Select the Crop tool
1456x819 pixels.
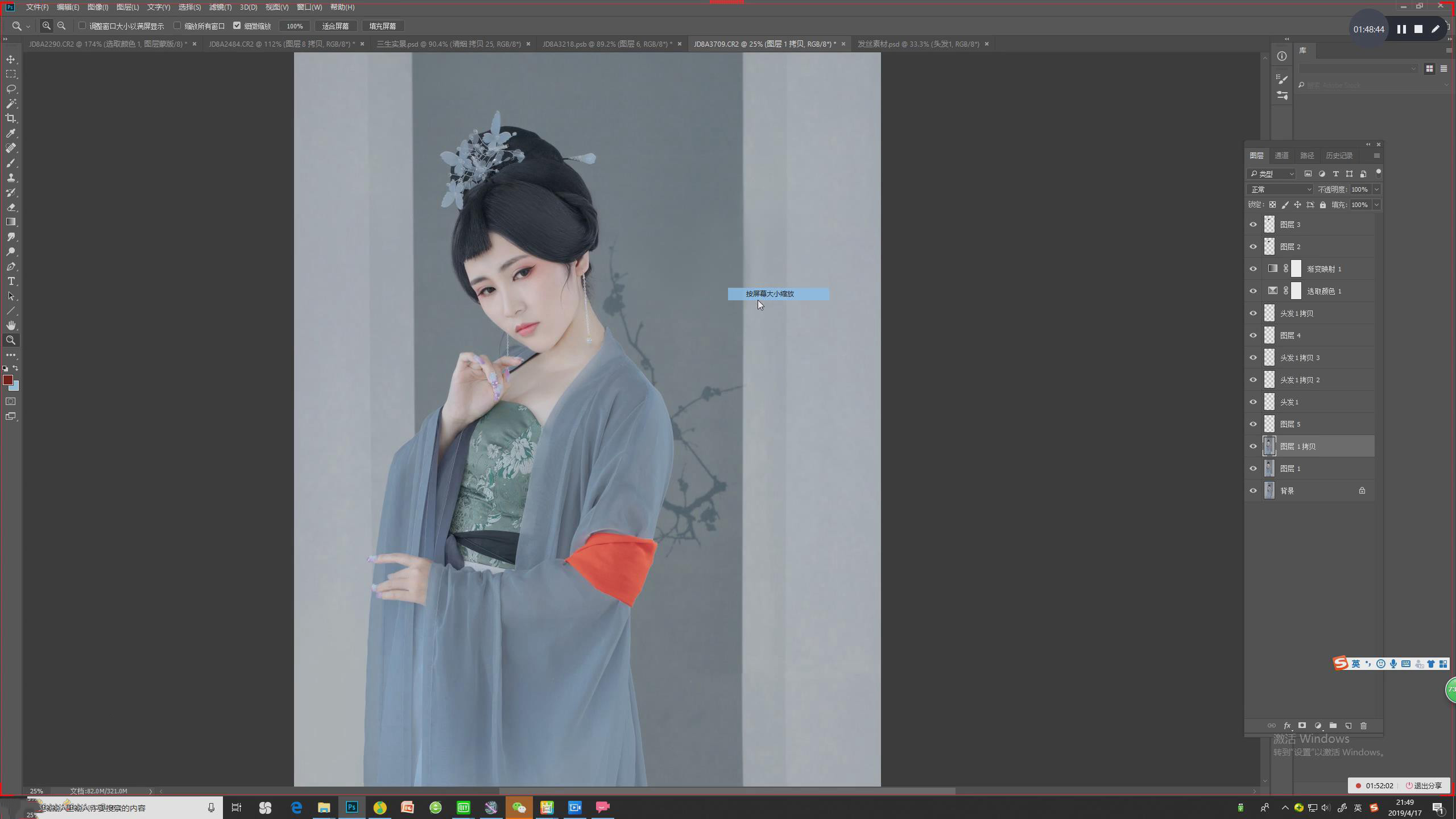(x=11, y=118)
